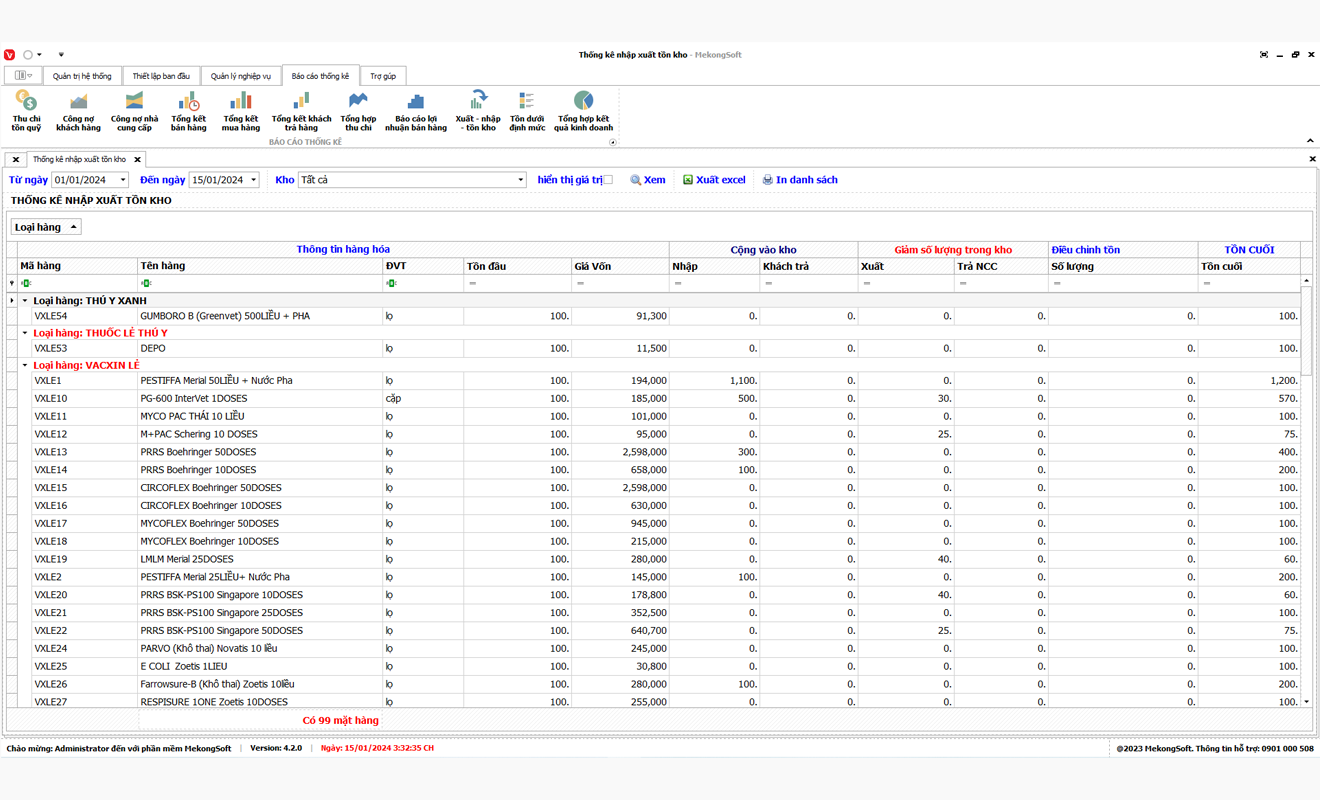The height and width of the screenshot is (800, 1320).
Task: Open Tồn dưới định mức report
Action: pos(527,111)
